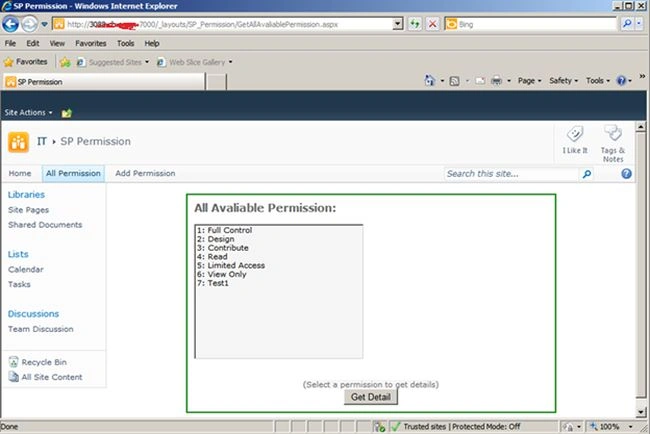Open the Site Actions menu
The width and height of the screenshot is (650, 434).
[x=28, y=112]
